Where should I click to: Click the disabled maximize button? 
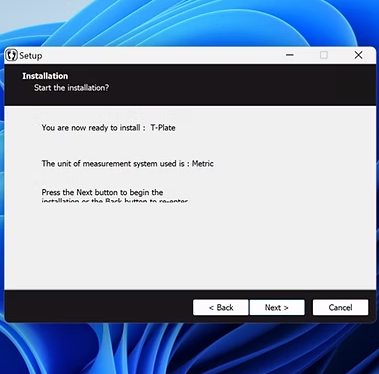point(324,55)
